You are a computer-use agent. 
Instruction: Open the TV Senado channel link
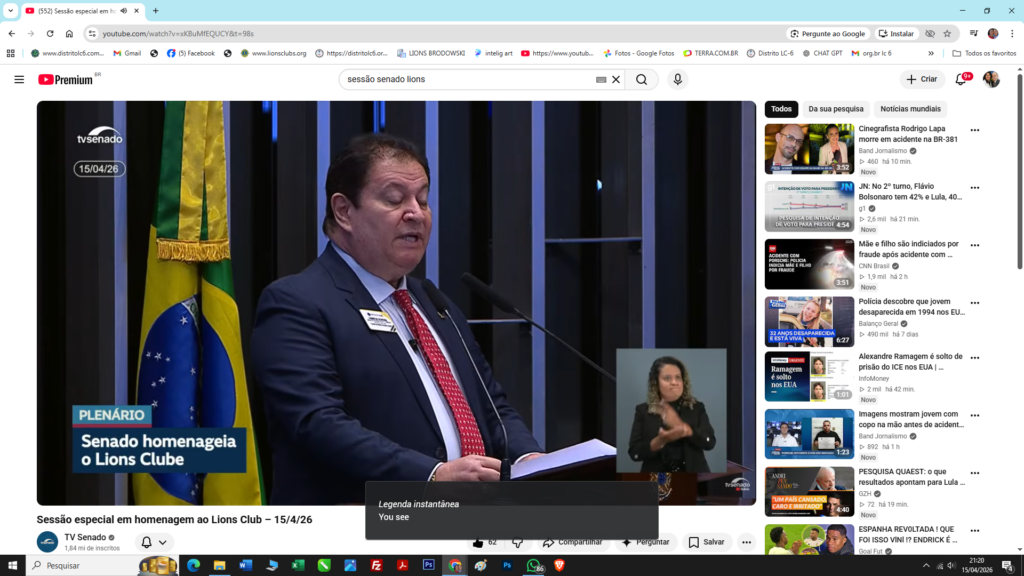(86, 537)
